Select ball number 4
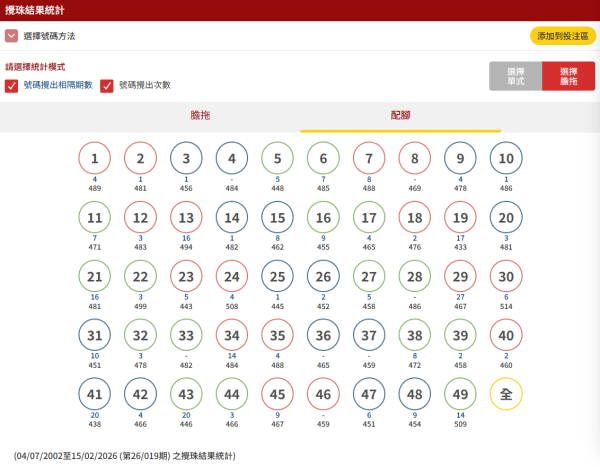 (x=232, y=158)
